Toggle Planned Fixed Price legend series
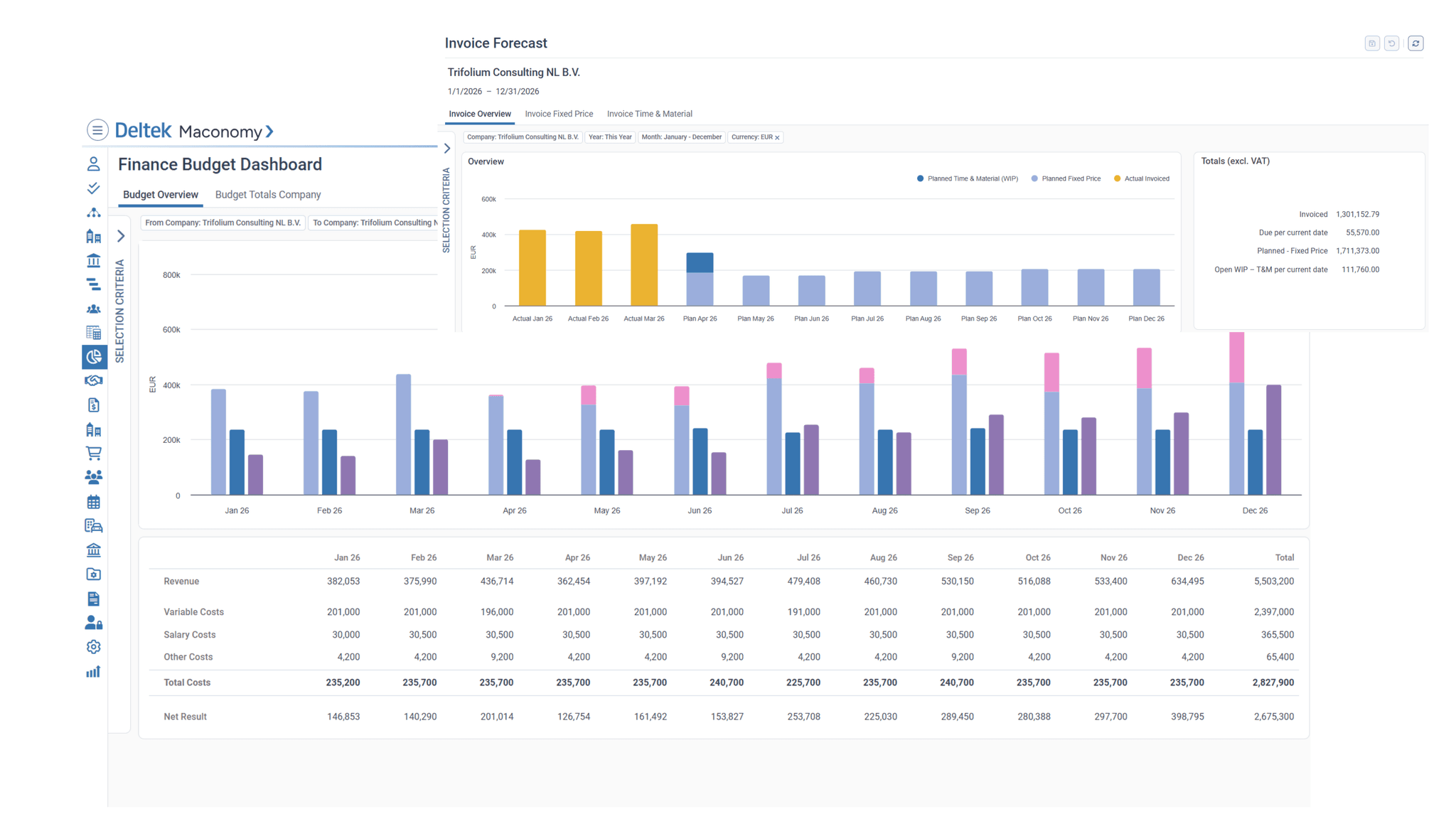 tap(1066, 178)
